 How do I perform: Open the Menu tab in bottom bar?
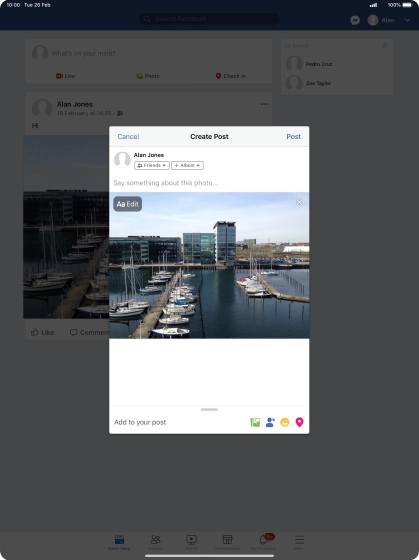(x=299, y=542)
